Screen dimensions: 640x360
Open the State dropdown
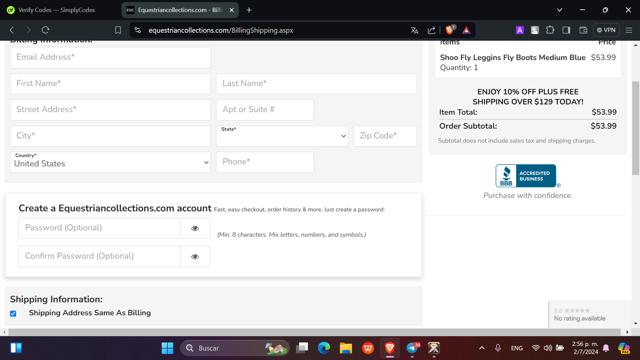point(282,136)
